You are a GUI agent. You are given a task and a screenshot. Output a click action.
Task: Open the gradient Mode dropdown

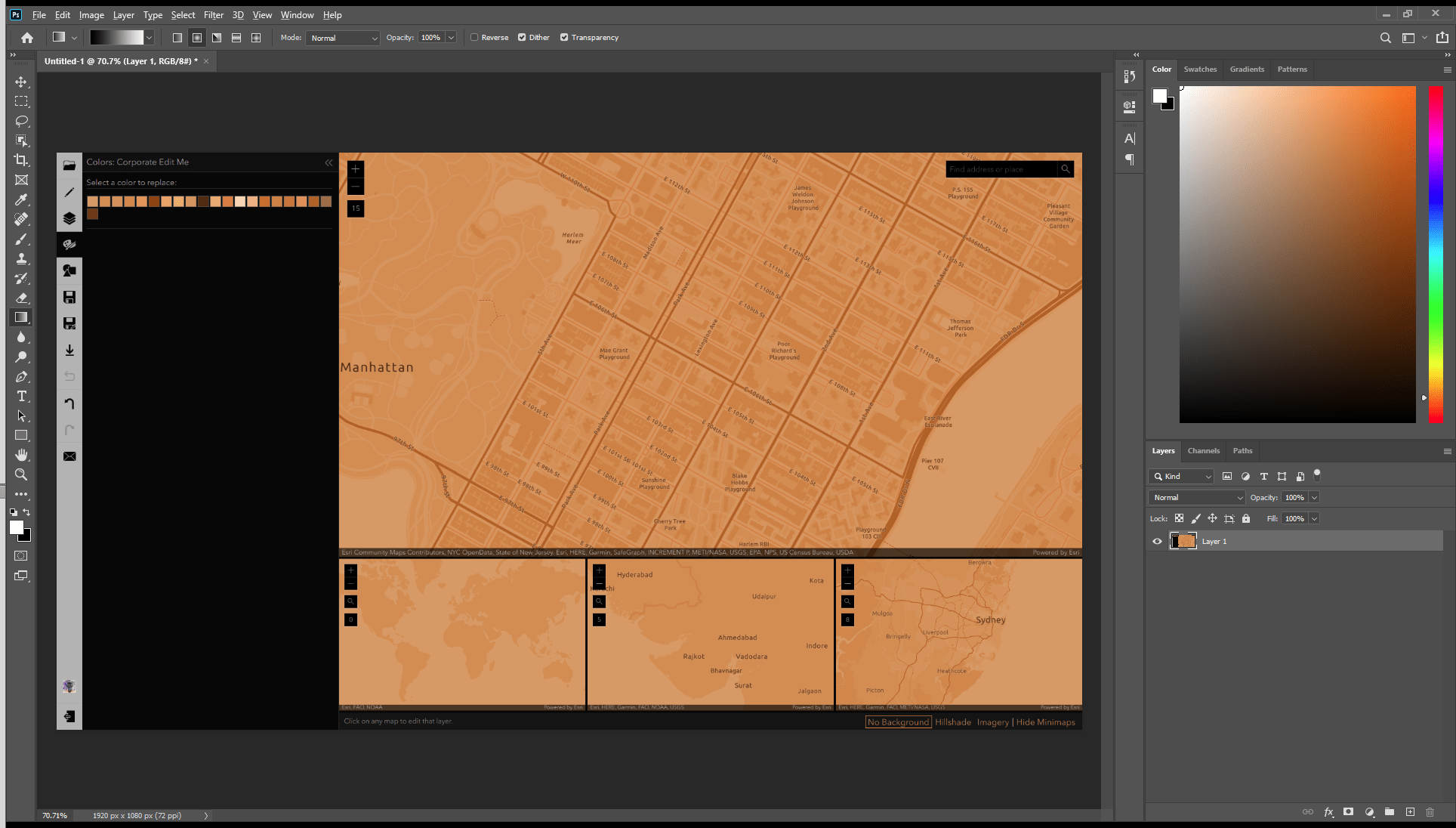tap(343, 38)
